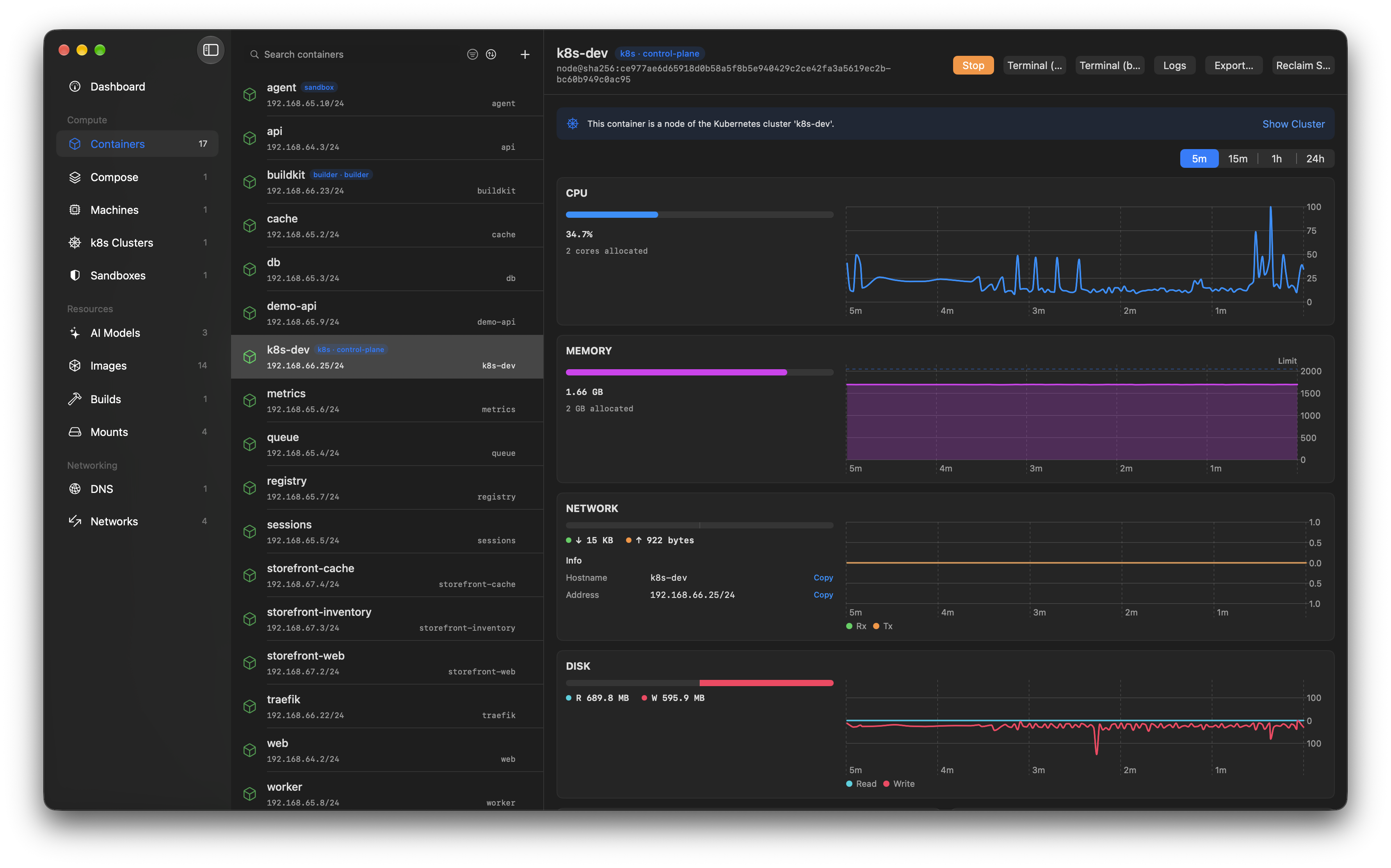Click the Memory usage progress bar

point(699,373)
